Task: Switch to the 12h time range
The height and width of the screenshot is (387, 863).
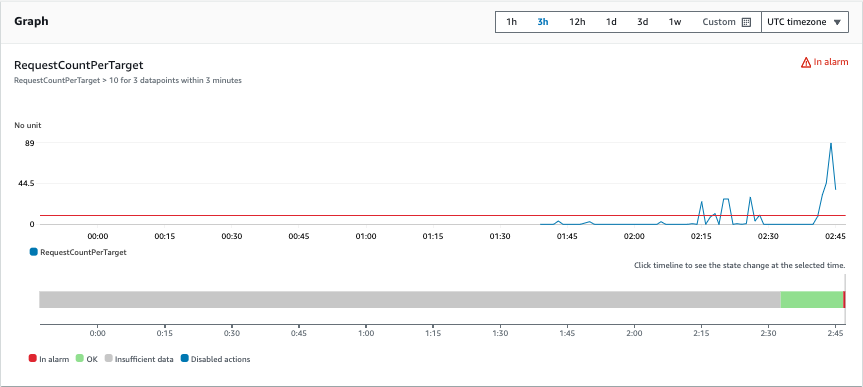Action: pos(577,22)
